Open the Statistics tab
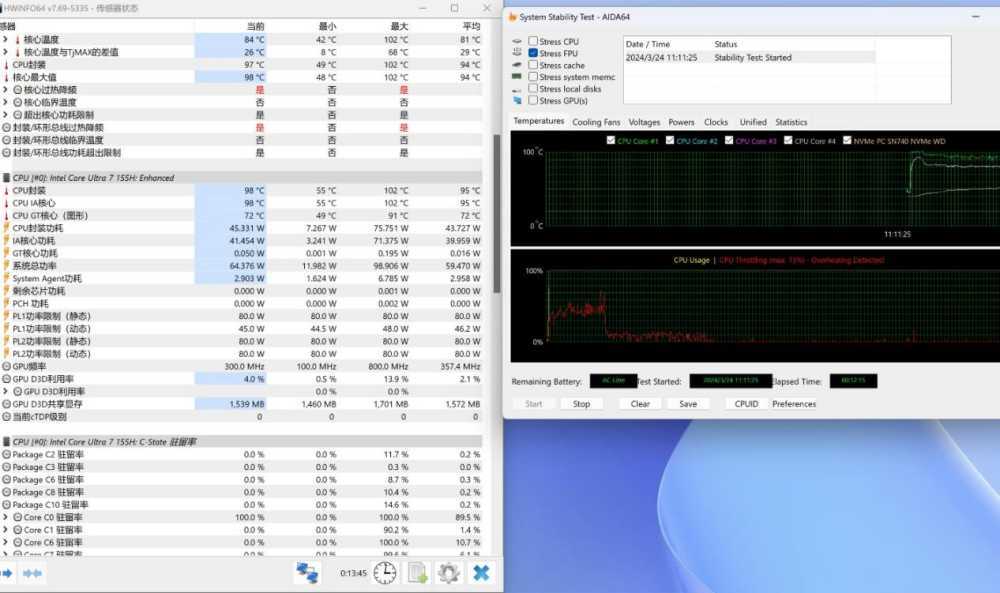The width and height of the screenshot is (1000, 593). [791, 122]
